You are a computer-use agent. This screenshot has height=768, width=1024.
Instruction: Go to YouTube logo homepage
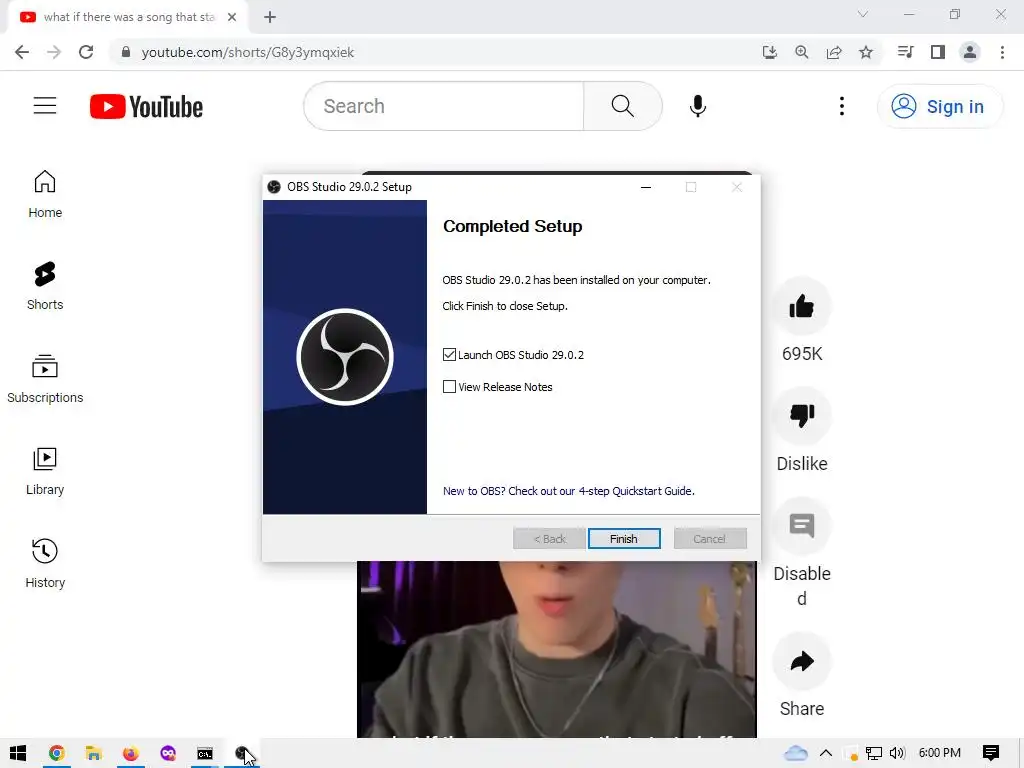(146, 106)
